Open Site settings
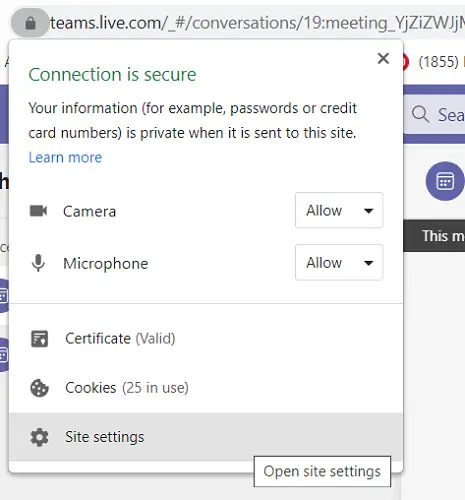Screen dimensions: 465x500 [x=206, y=437]
